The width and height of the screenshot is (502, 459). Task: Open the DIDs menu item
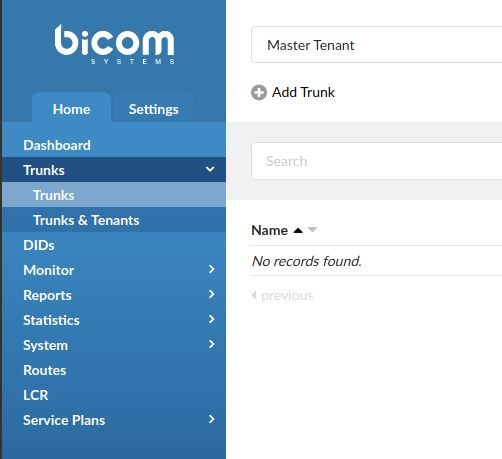click(x=114, y=245)
